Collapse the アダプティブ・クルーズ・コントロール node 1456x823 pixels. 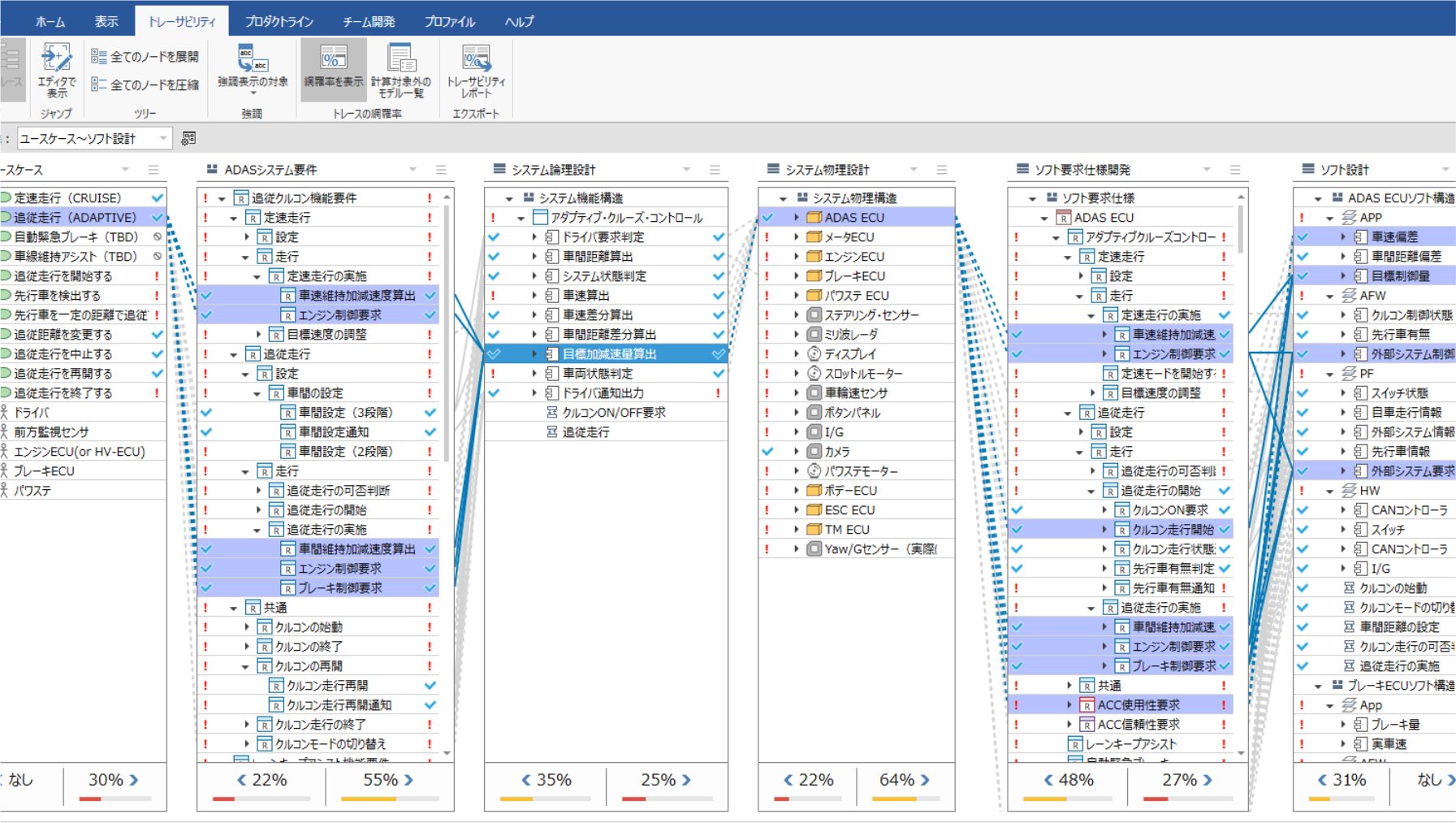pos(521,218)
